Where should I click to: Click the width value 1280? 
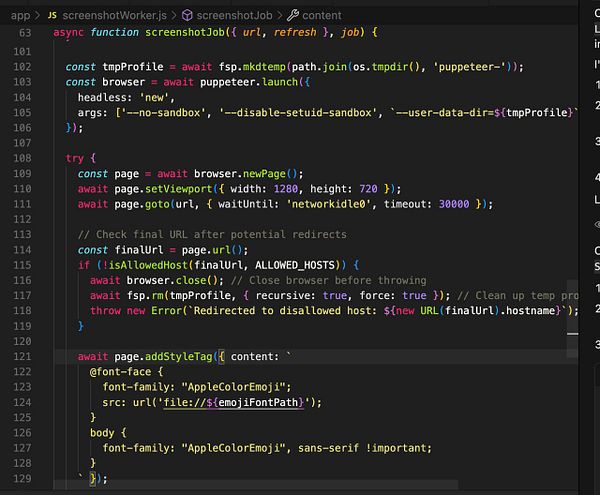pyautogui.click(x=285, y=189)
